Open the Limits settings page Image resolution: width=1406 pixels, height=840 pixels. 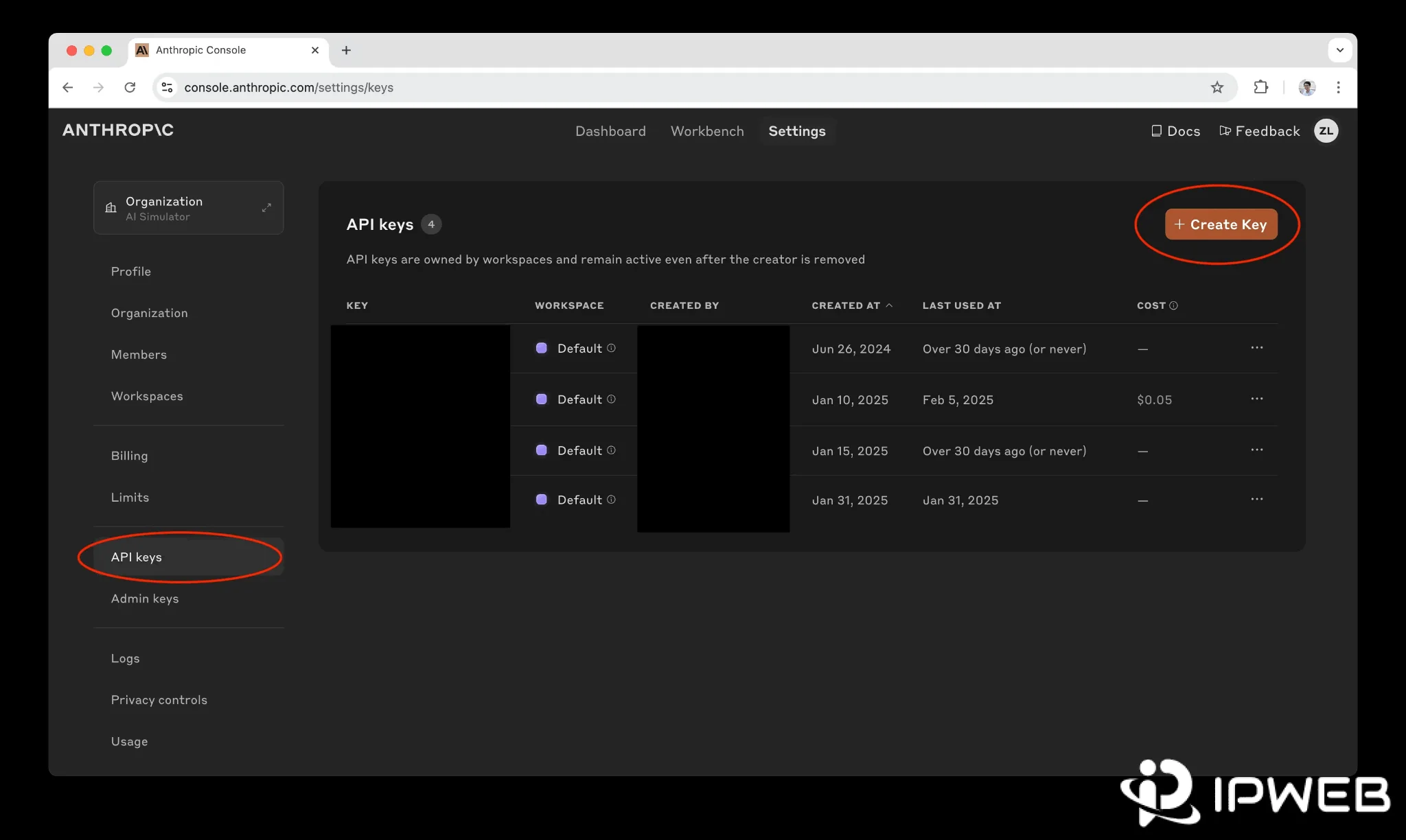point(130,498)
